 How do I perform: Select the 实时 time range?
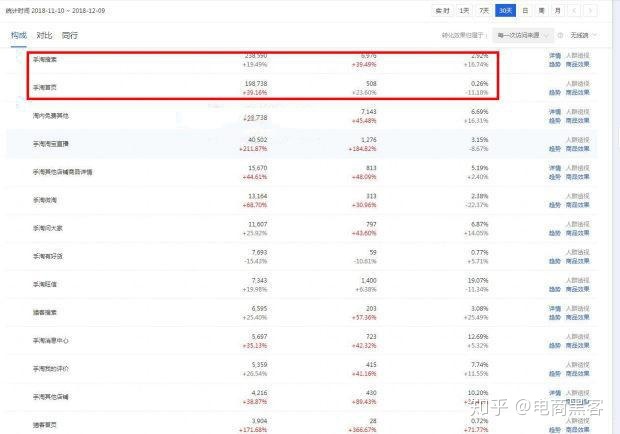point(442,11)
